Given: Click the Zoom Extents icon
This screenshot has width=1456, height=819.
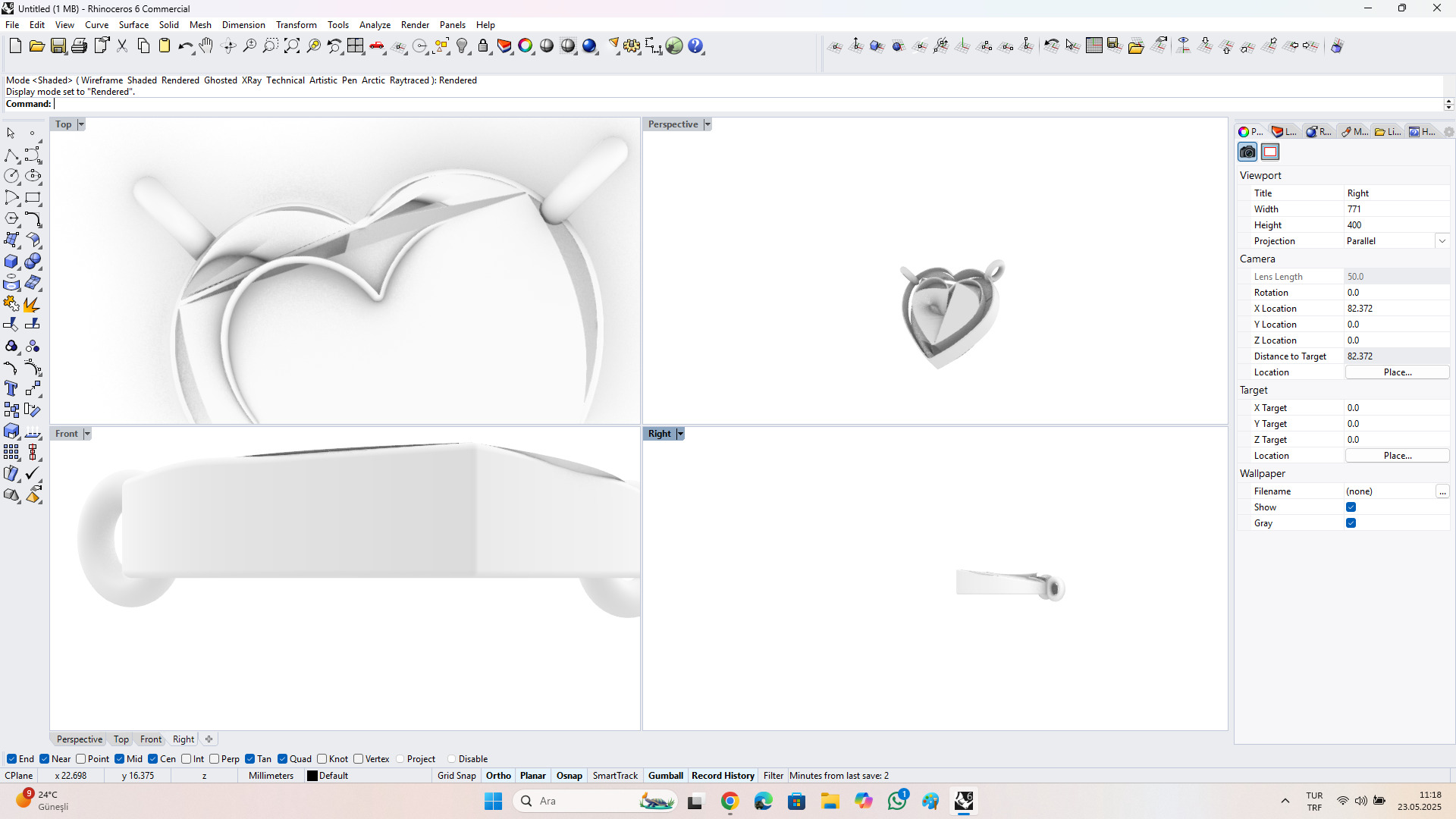Looking at the screenshot, I should (x=292, y=46).
